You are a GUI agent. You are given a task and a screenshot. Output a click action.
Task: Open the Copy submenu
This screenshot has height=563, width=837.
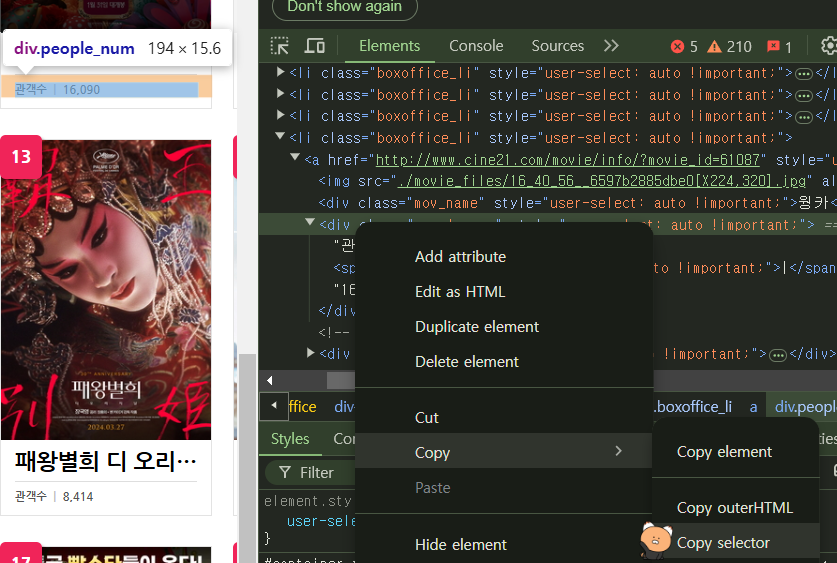point(504,452)
